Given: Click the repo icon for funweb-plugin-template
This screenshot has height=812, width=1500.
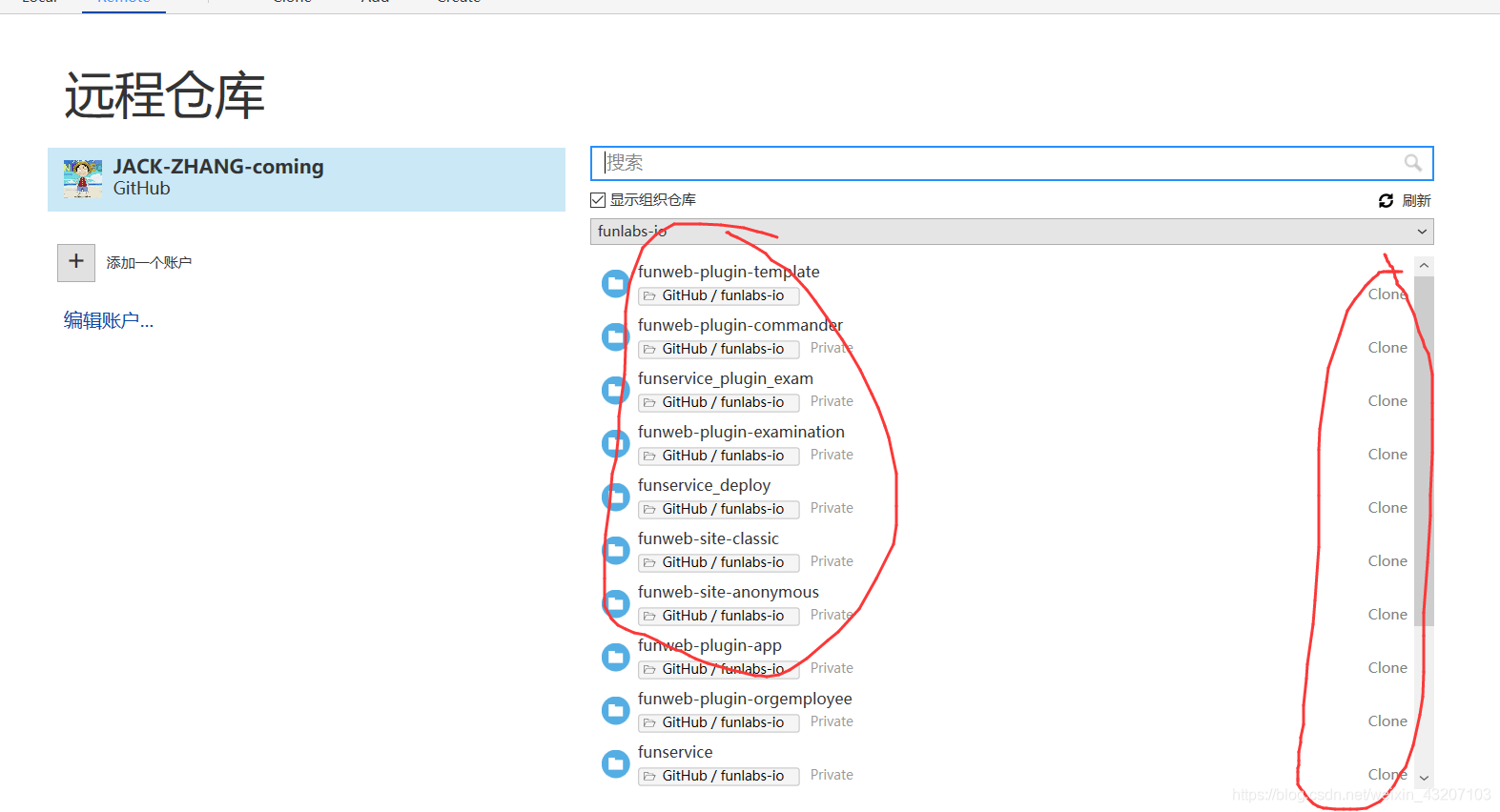Looking at the screenshot, I should [x=616, y=283].
